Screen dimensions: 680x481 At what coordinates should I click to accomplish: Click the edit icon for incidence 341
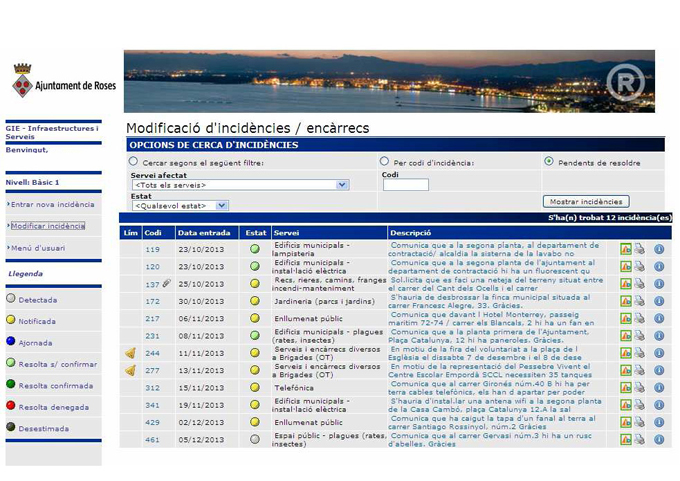coord(626,405)
